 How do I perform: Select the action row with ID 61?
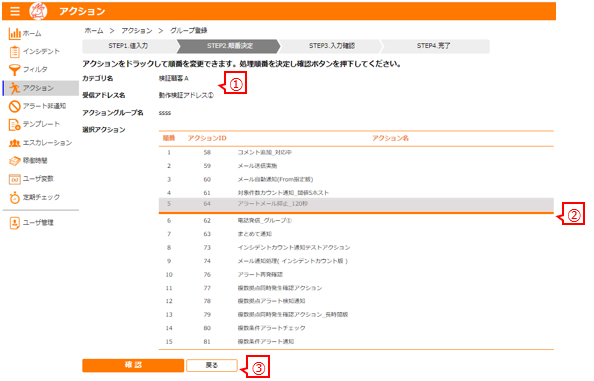pos(356,193)
